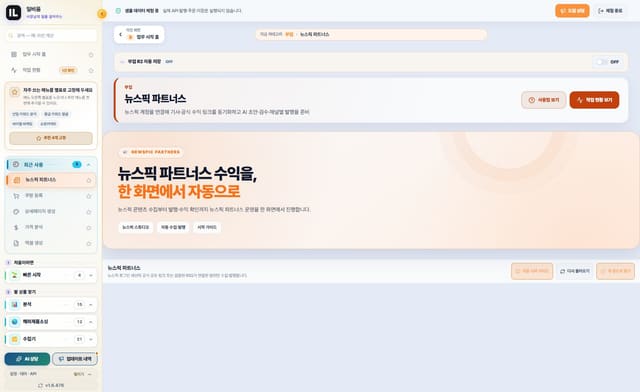The width and height of the screenshot is (640, 392).
Task: Click the 뉴스픽 스튜디오 chip in the hero banner
Action: 136,227
